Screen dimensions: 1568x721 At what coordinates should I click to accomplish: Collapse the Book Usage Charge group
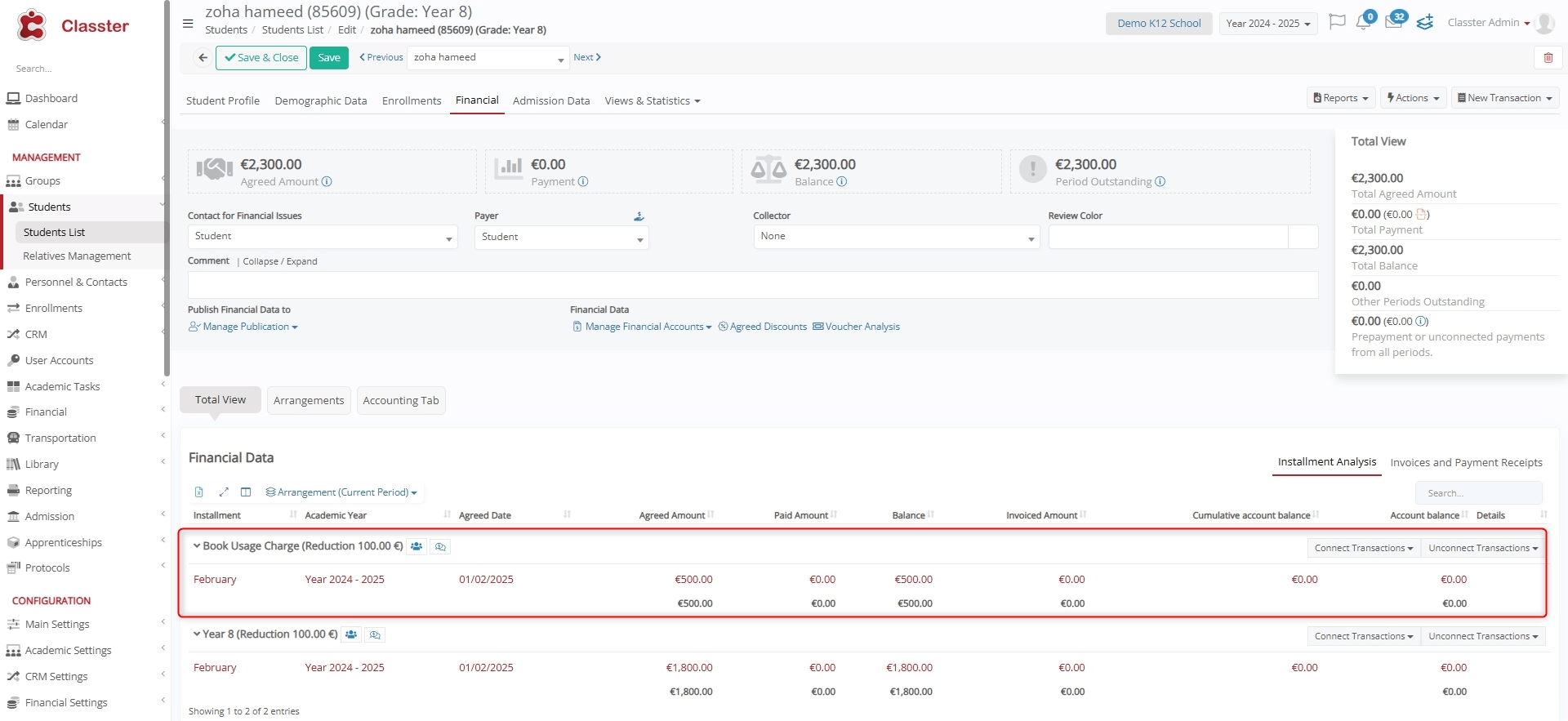[x=197, y=546]
